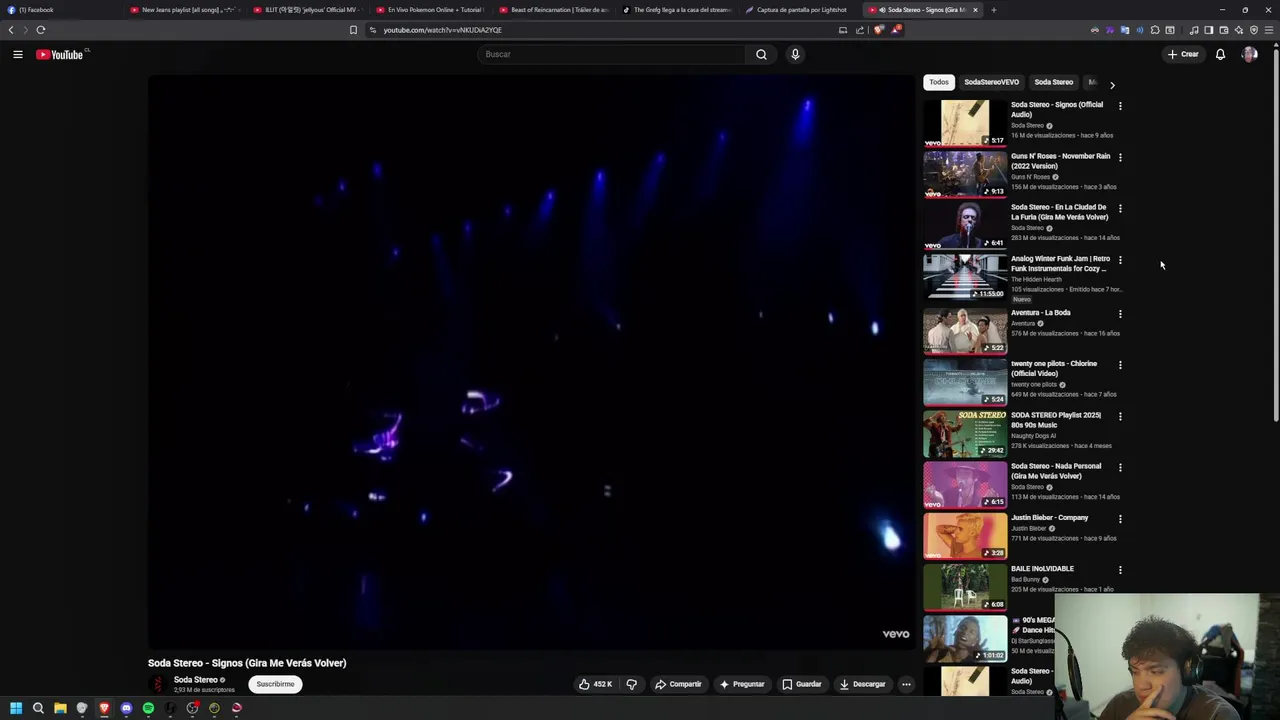
Task: Switch to the Facebook browser tab
Action: [x=62, y=10]
